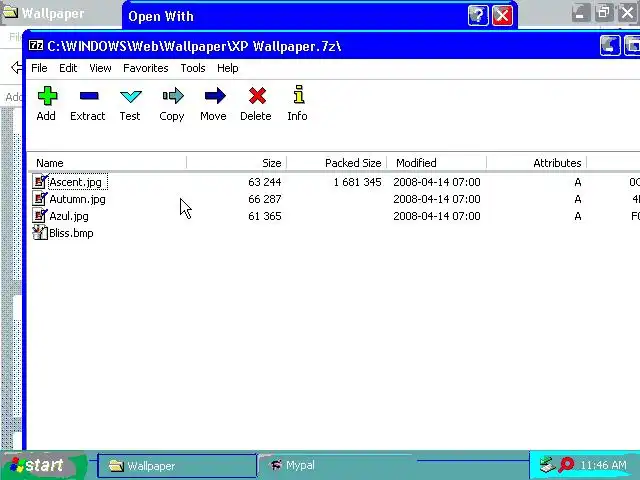Click the Open With help question button

pos(478,16)
